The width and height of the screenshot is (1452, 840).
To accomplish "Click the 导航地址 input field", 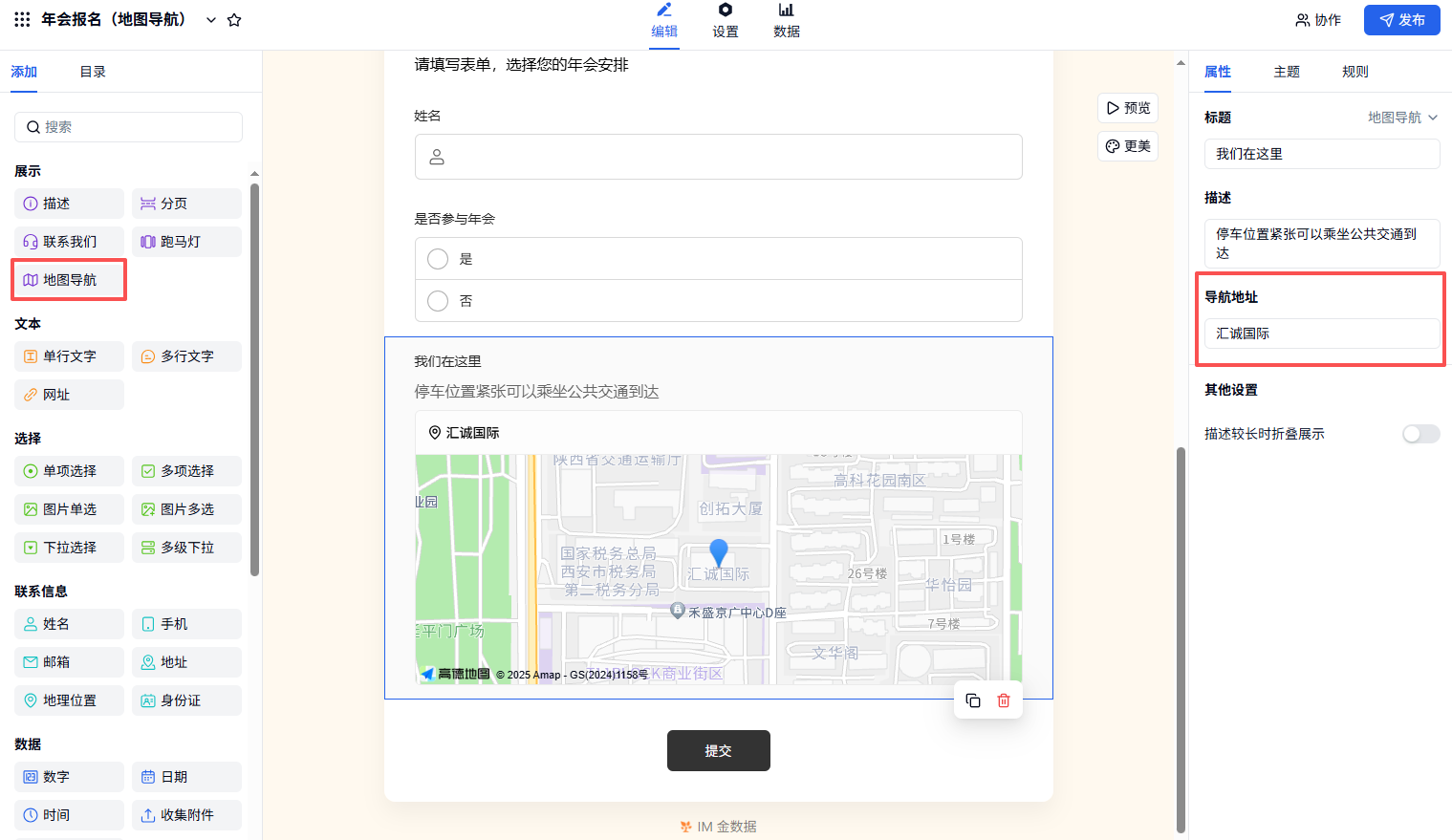I will pos(1321,334).
